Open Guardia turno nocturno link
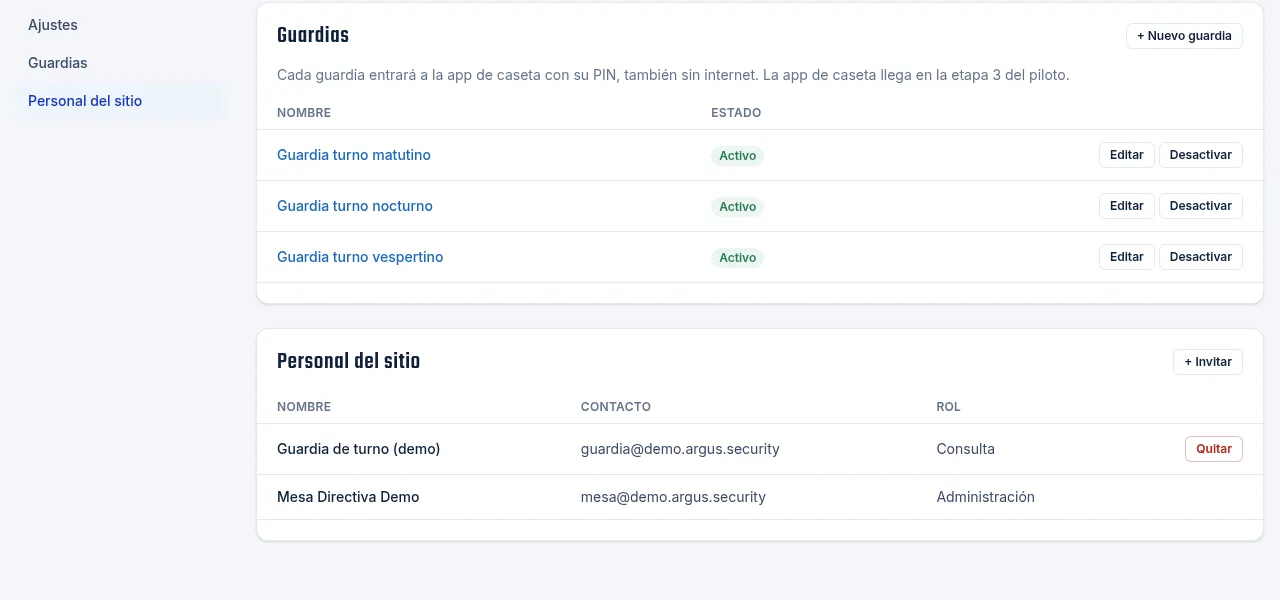 [x=355, y=206]
